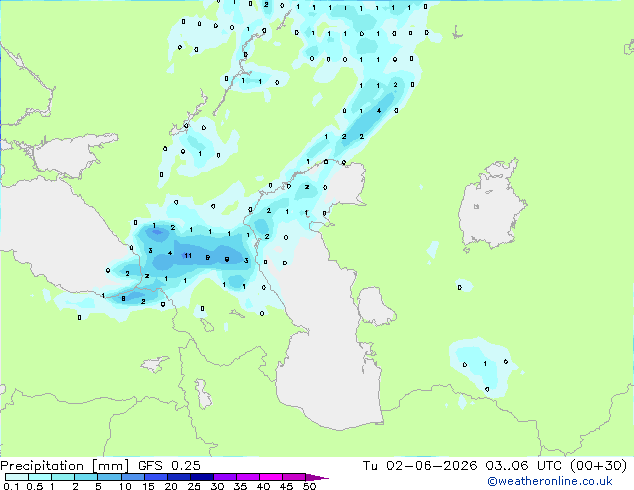Click the '25' legend scale label
This screenshot has height=490, width=634.
[x=194, y=486]
